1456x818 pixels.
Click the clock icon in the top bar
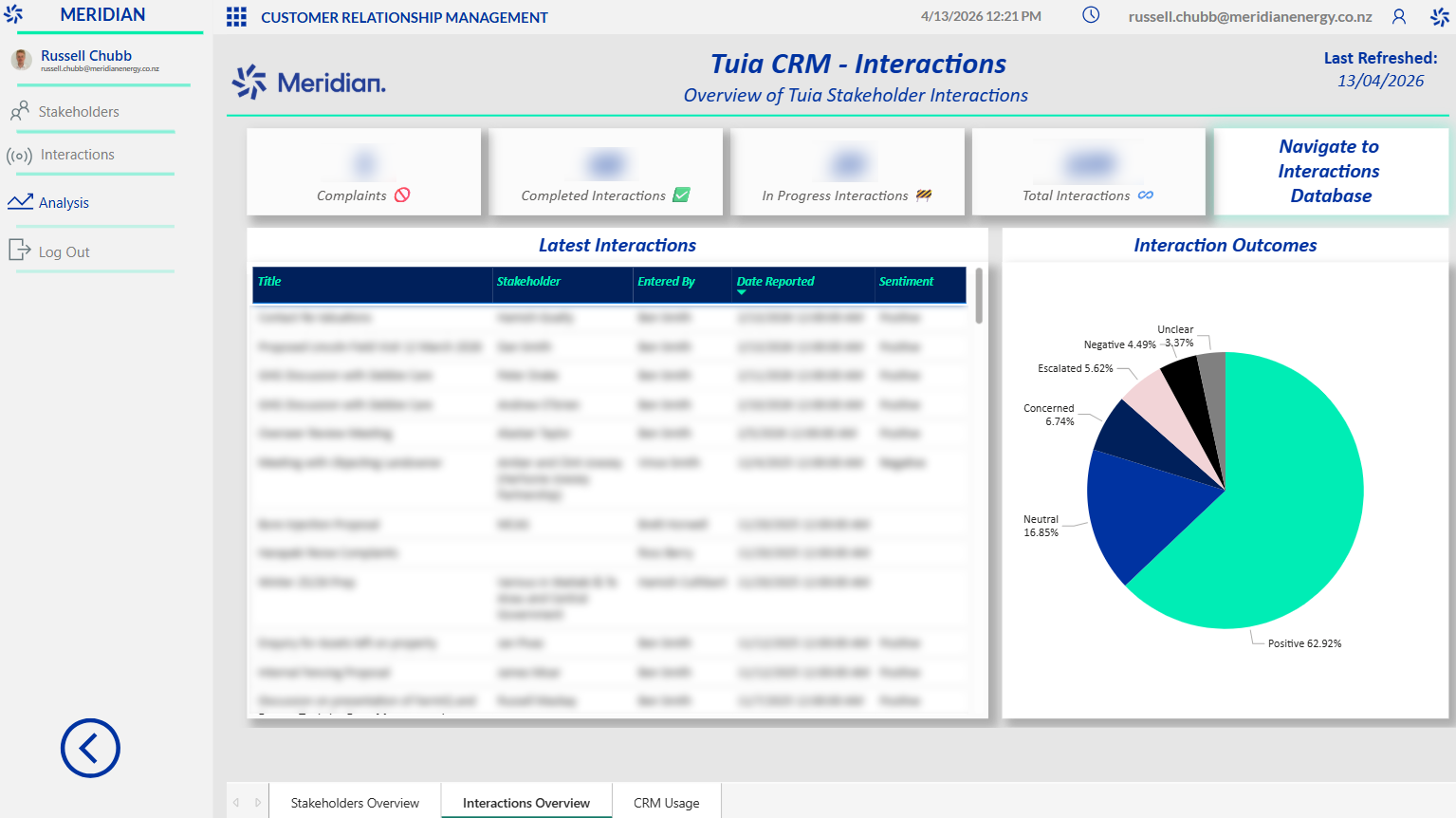tap(1091, 15)
